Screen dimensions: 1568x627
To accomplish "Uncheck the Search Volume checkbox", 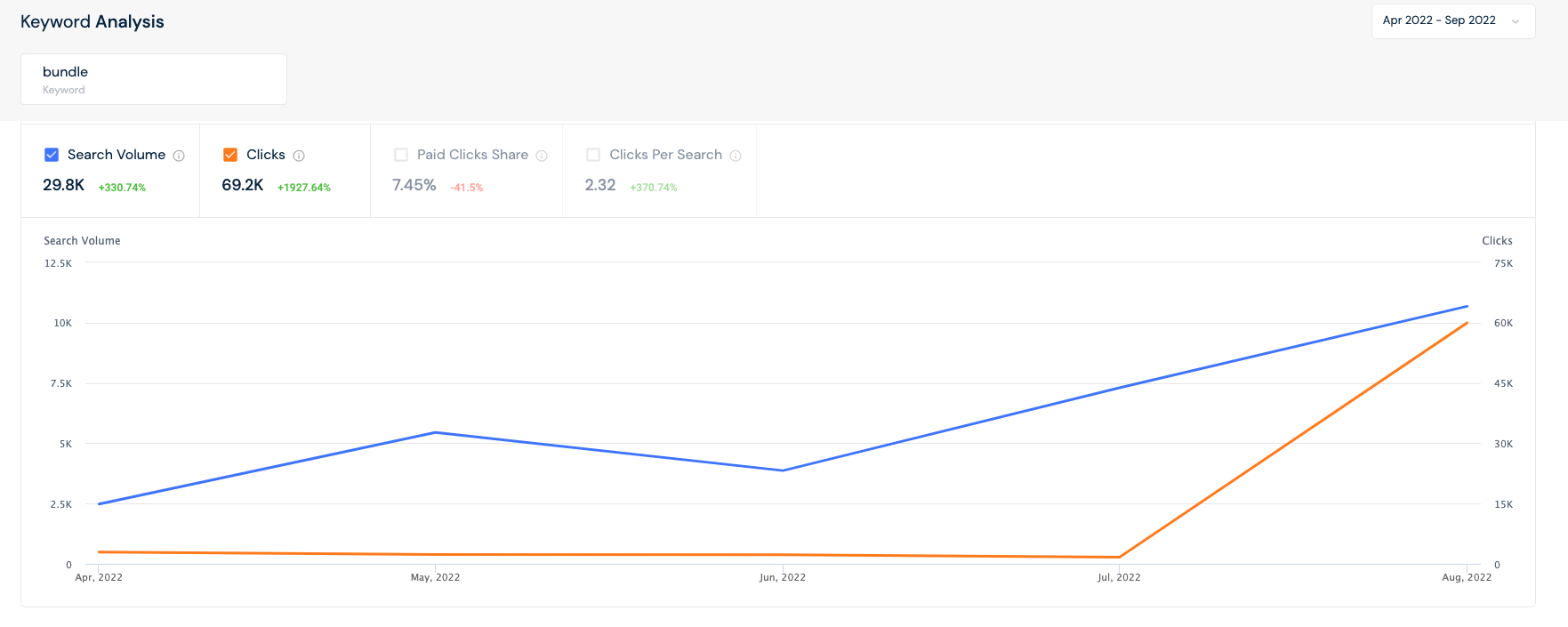I will tap(52, 155).
